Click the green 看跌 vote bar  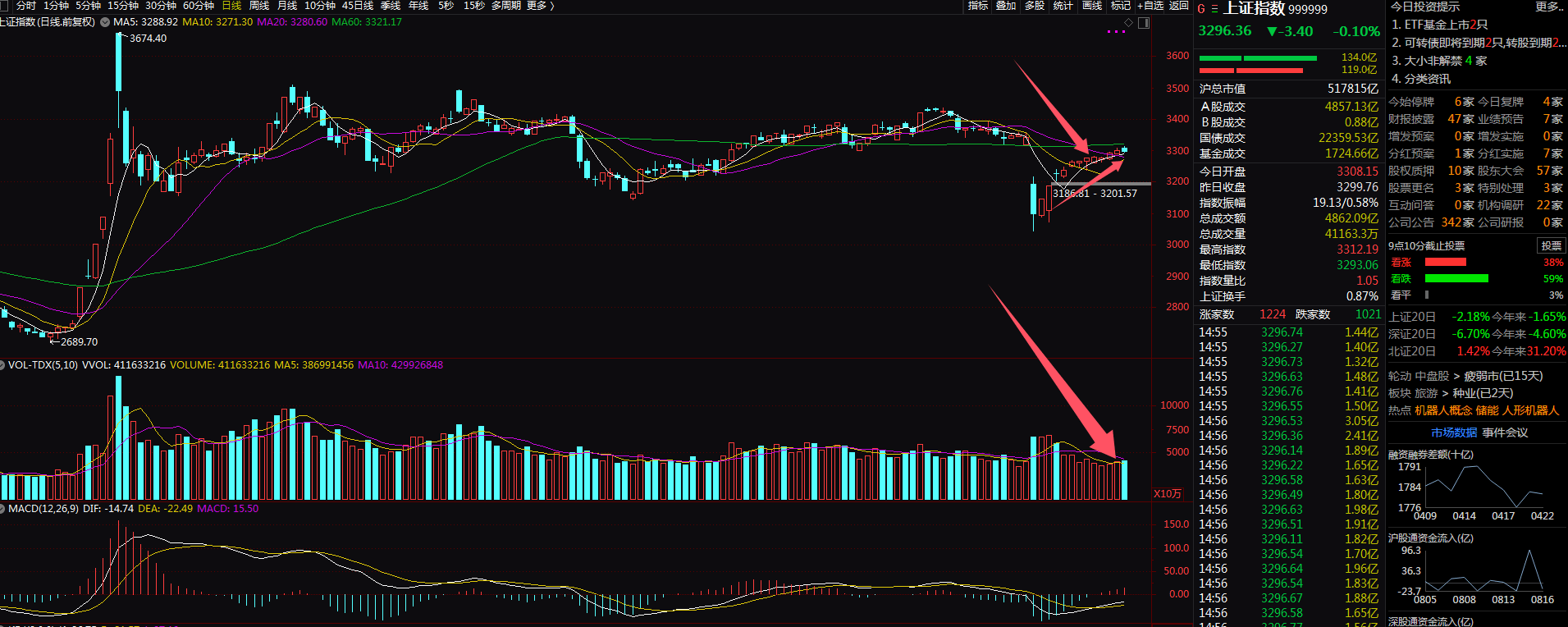coord(1456,279)
